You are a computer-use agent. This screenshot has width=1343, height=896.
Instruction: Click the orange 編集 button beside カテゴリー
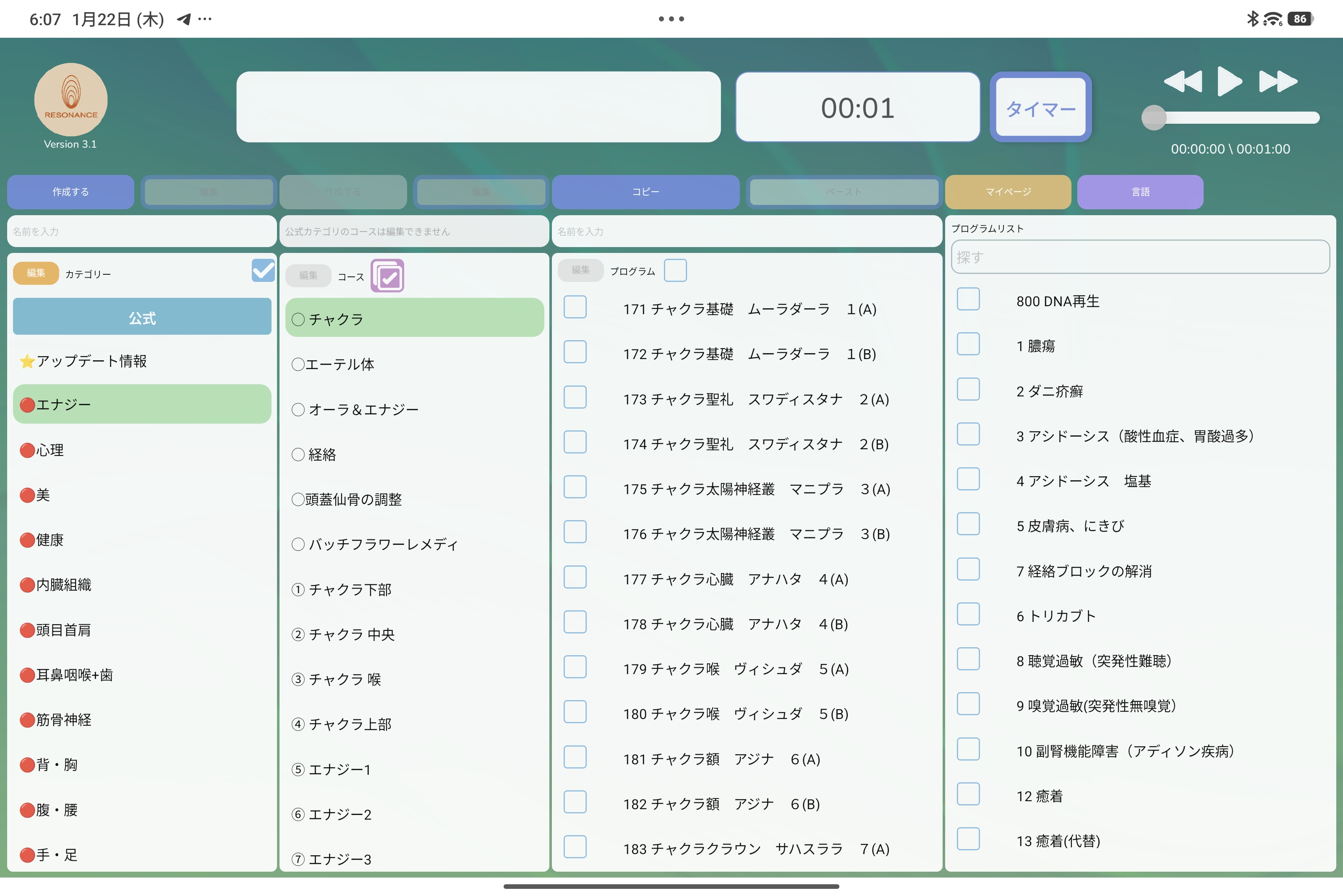coord(36,273)
